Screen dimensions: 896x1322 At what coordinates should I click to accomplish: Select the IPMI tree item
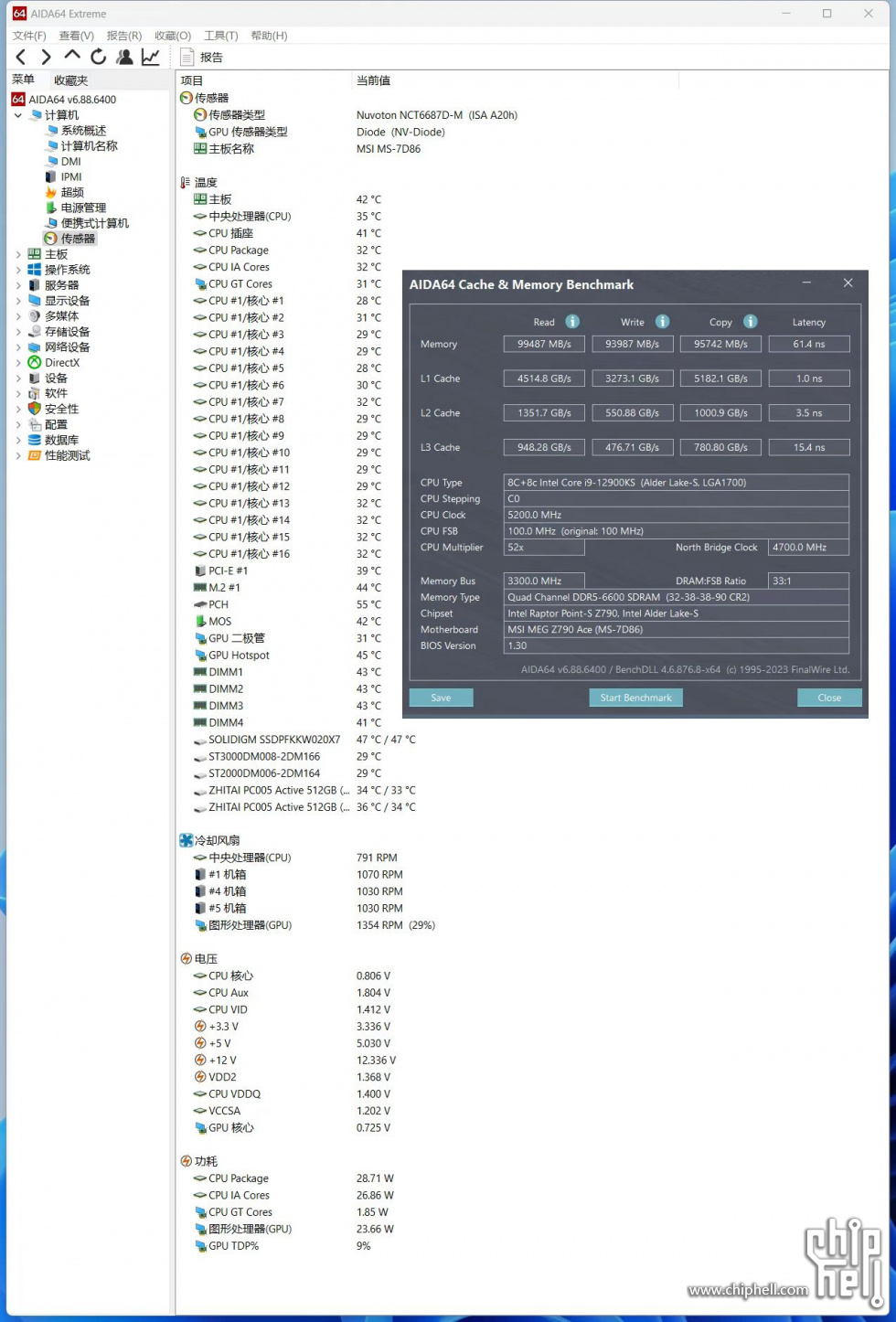click(64, 177)
